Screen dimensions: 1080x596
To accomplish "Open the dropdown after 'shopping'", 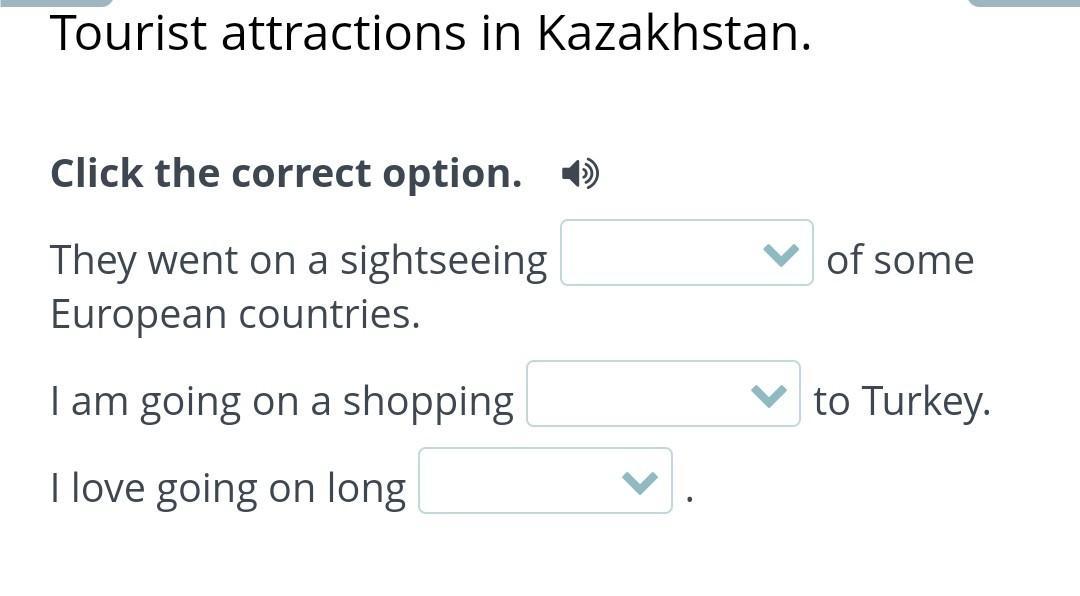I will [x=663, y=394].
